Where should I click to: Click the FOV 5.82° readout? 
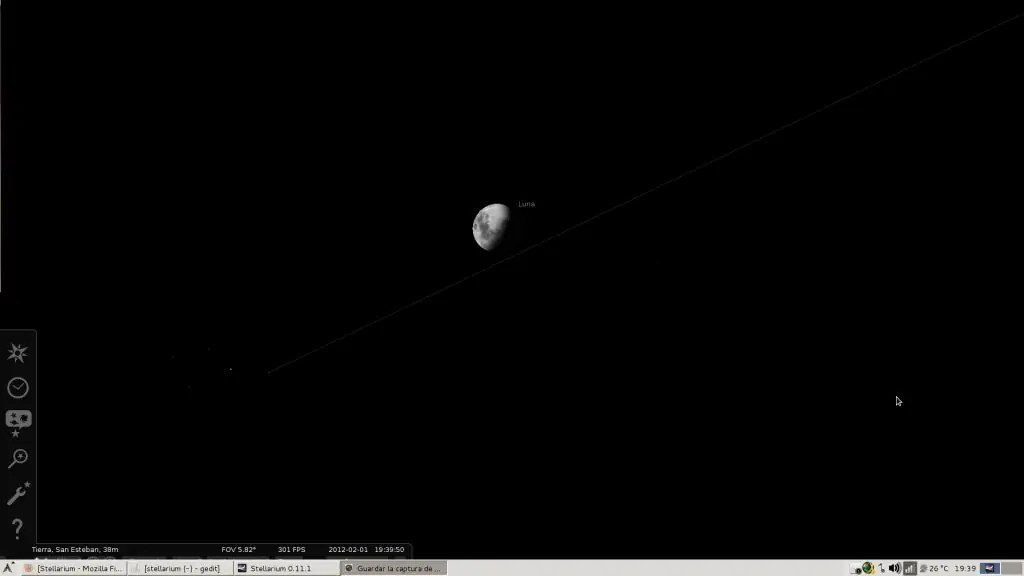(238, 549)
